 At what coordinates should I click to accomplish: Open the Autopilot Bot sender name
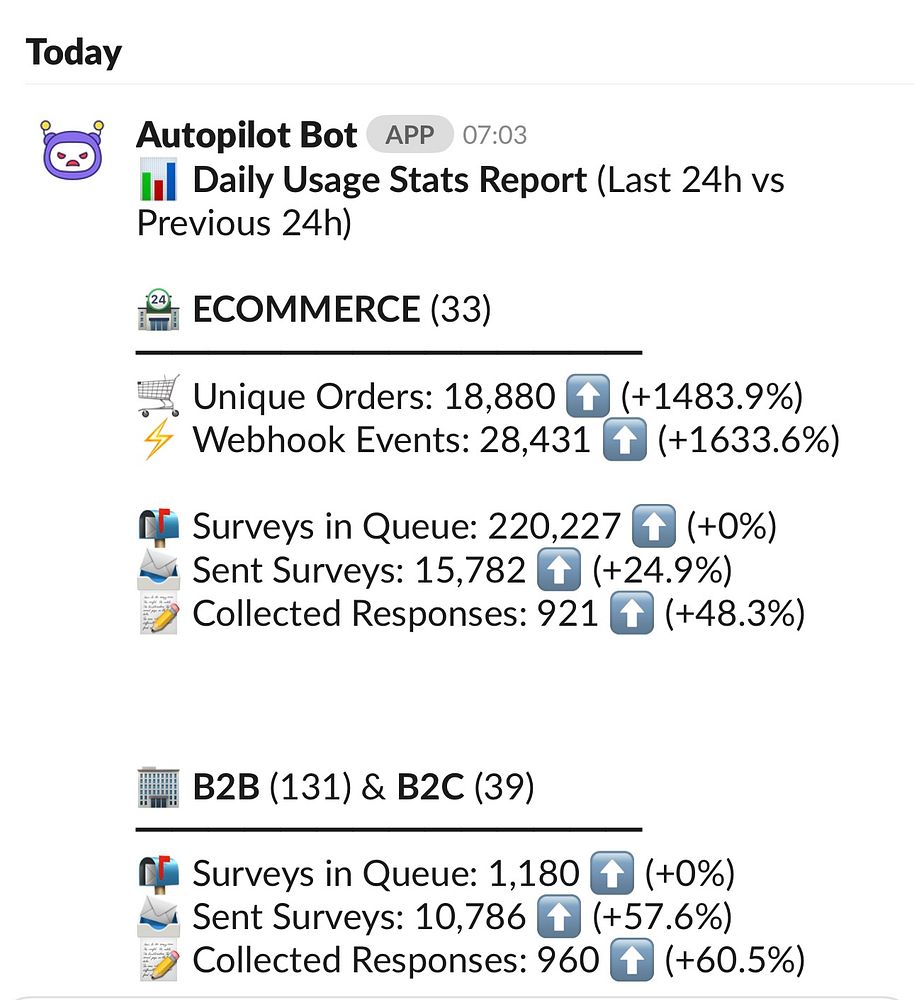246,135
